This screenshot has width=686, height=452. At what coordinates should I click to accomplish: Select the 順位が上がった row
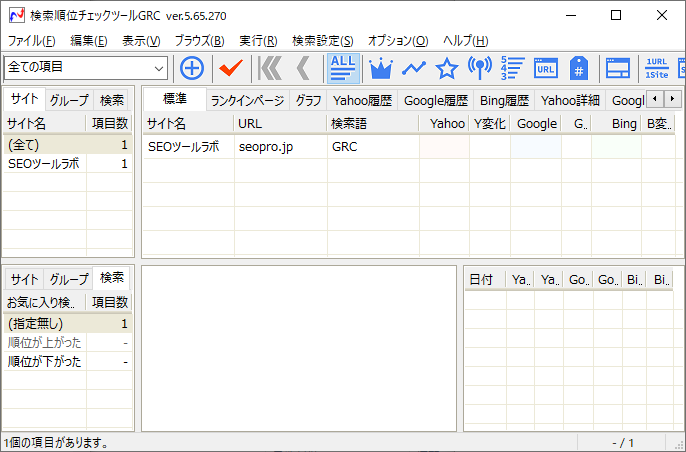click(x=68, y=343)
